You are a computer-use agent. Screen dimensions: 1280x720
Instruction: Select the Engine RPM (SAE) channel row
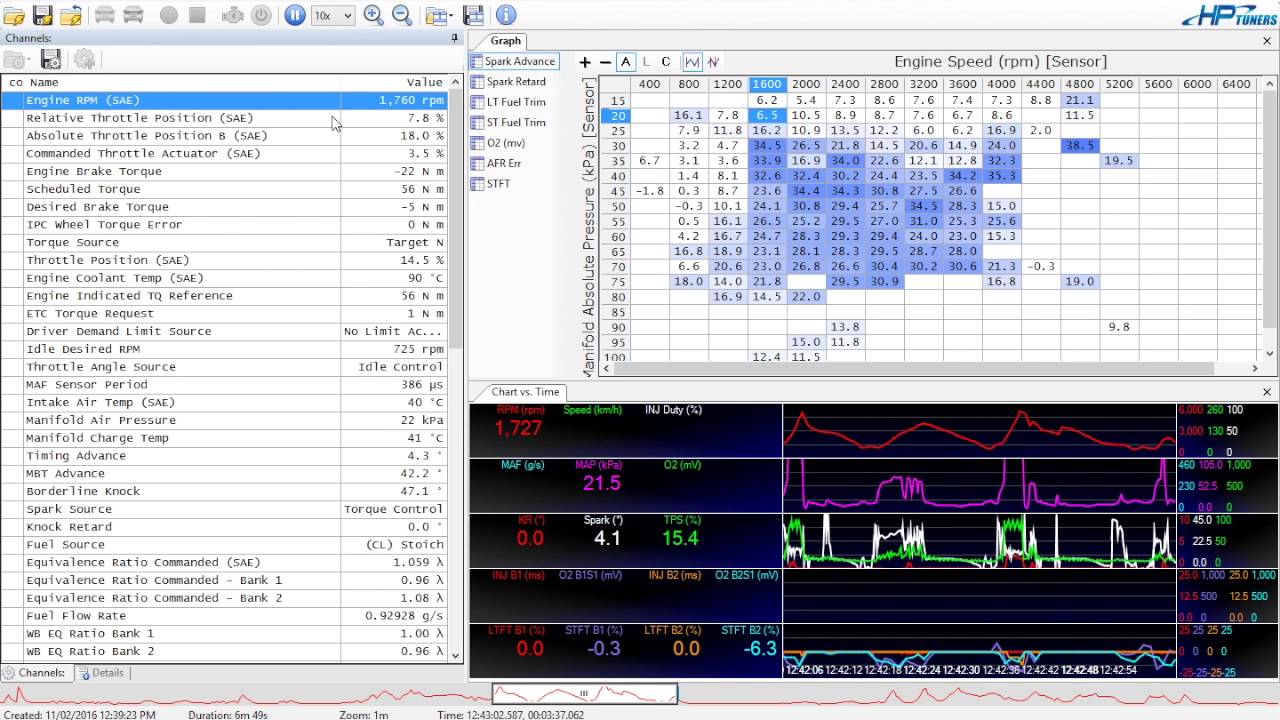[225, 100]
